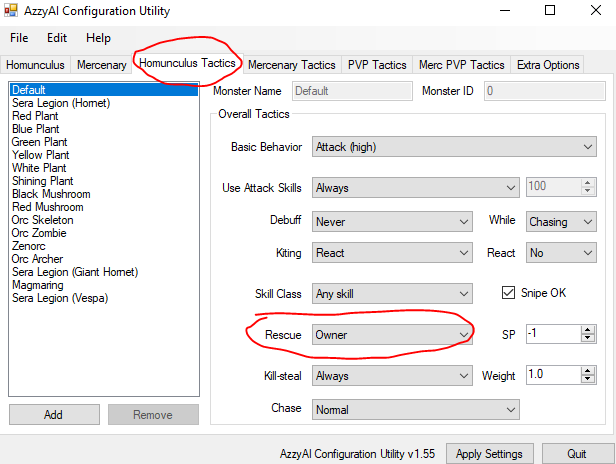
Task: Select the Homunculus Tactics tab
Action: (187, 63)
